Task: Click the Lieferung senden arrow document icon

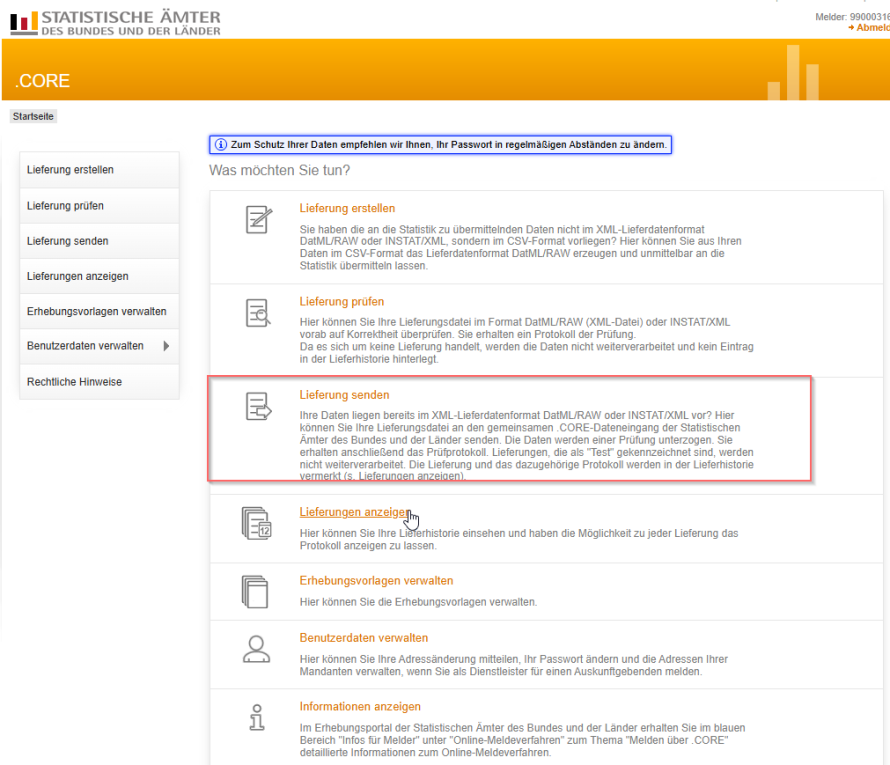Action: [x=259, y=406]
